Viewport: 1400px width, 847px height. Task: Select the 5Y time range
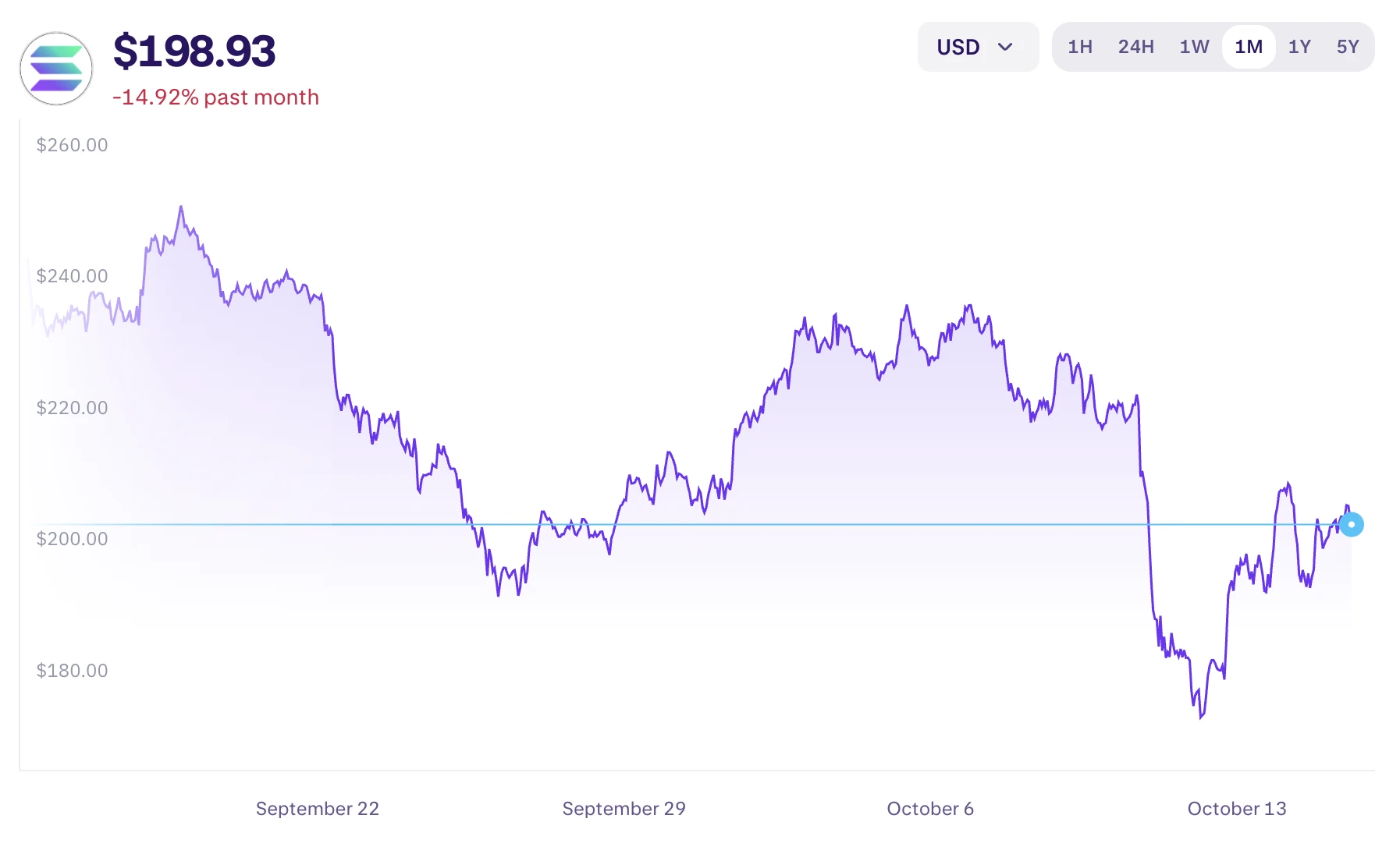tap(1348, 47)
